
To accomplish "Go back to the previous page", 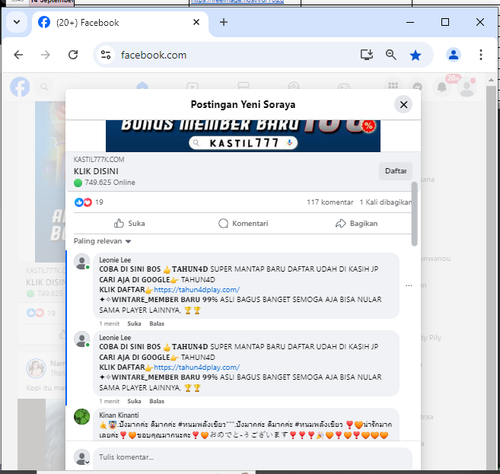I will [x=19, y=55].
